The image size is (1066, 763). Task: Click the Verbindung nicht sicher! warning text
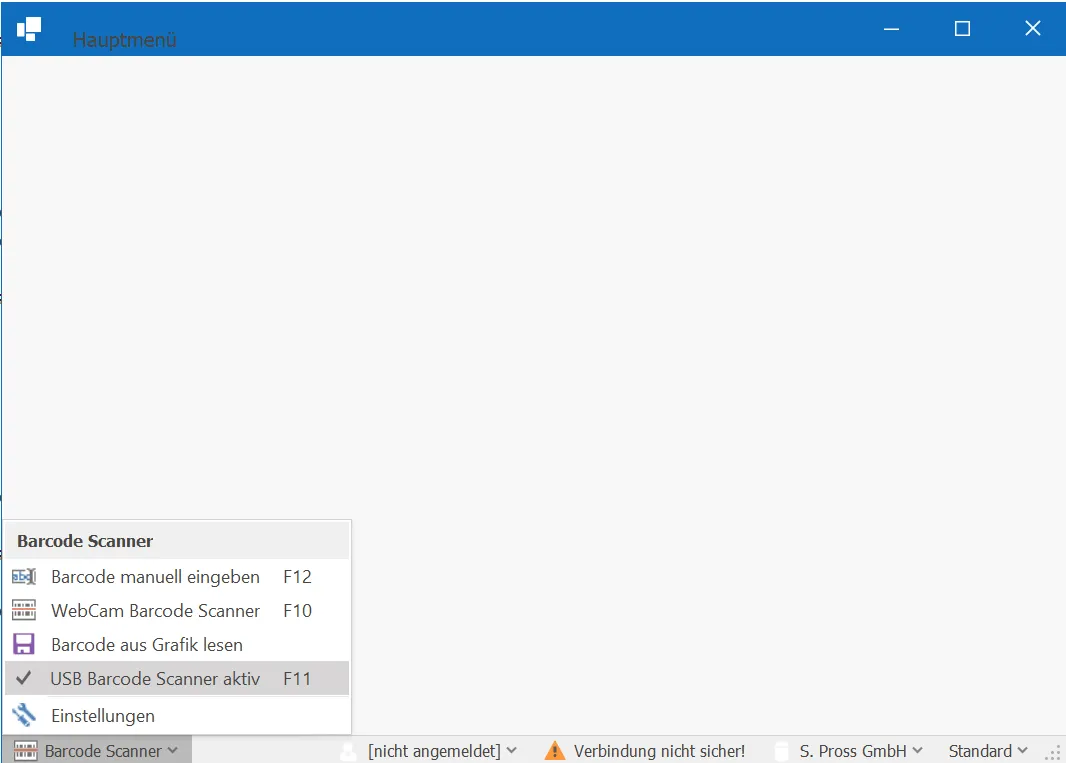[659, 751]
